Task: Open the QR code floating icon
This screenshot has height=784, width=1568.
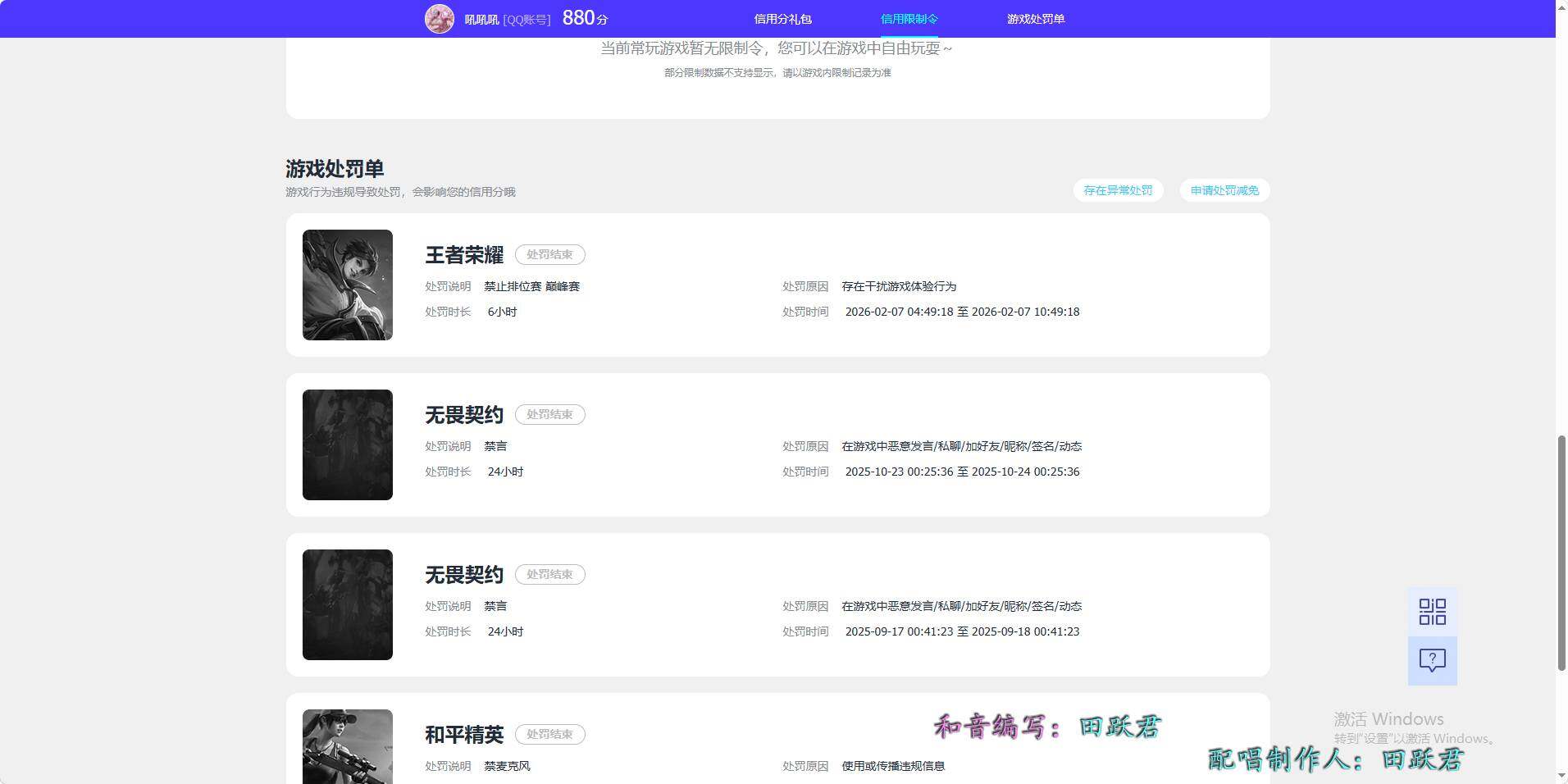Action: 1432,612
